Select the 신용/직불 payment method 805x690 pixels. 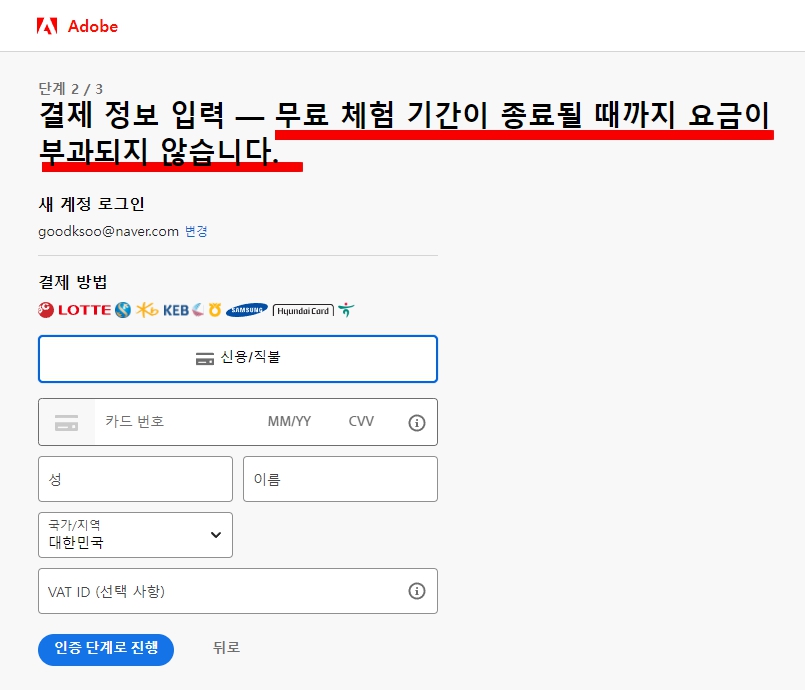point(237,359)
